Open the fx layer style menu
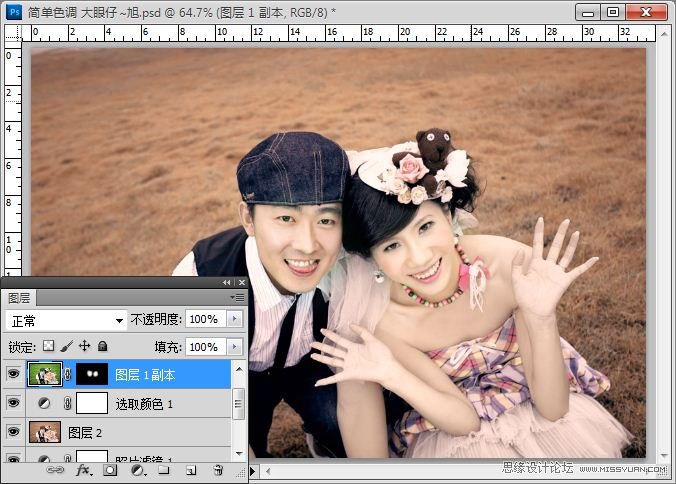The image size is (676, 484). 84,470
